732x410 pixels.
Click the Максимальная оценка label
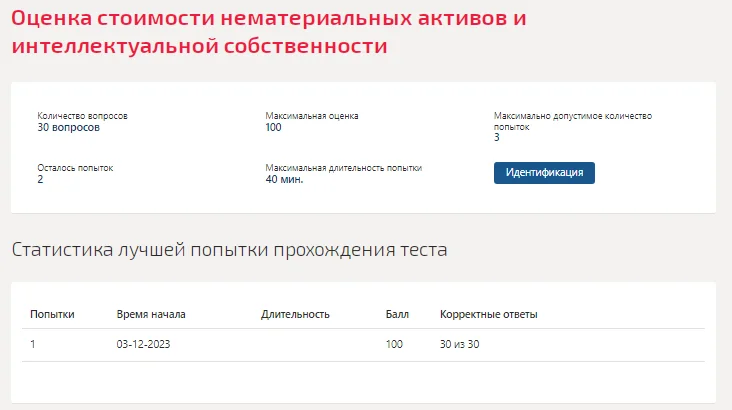point(312,116)
